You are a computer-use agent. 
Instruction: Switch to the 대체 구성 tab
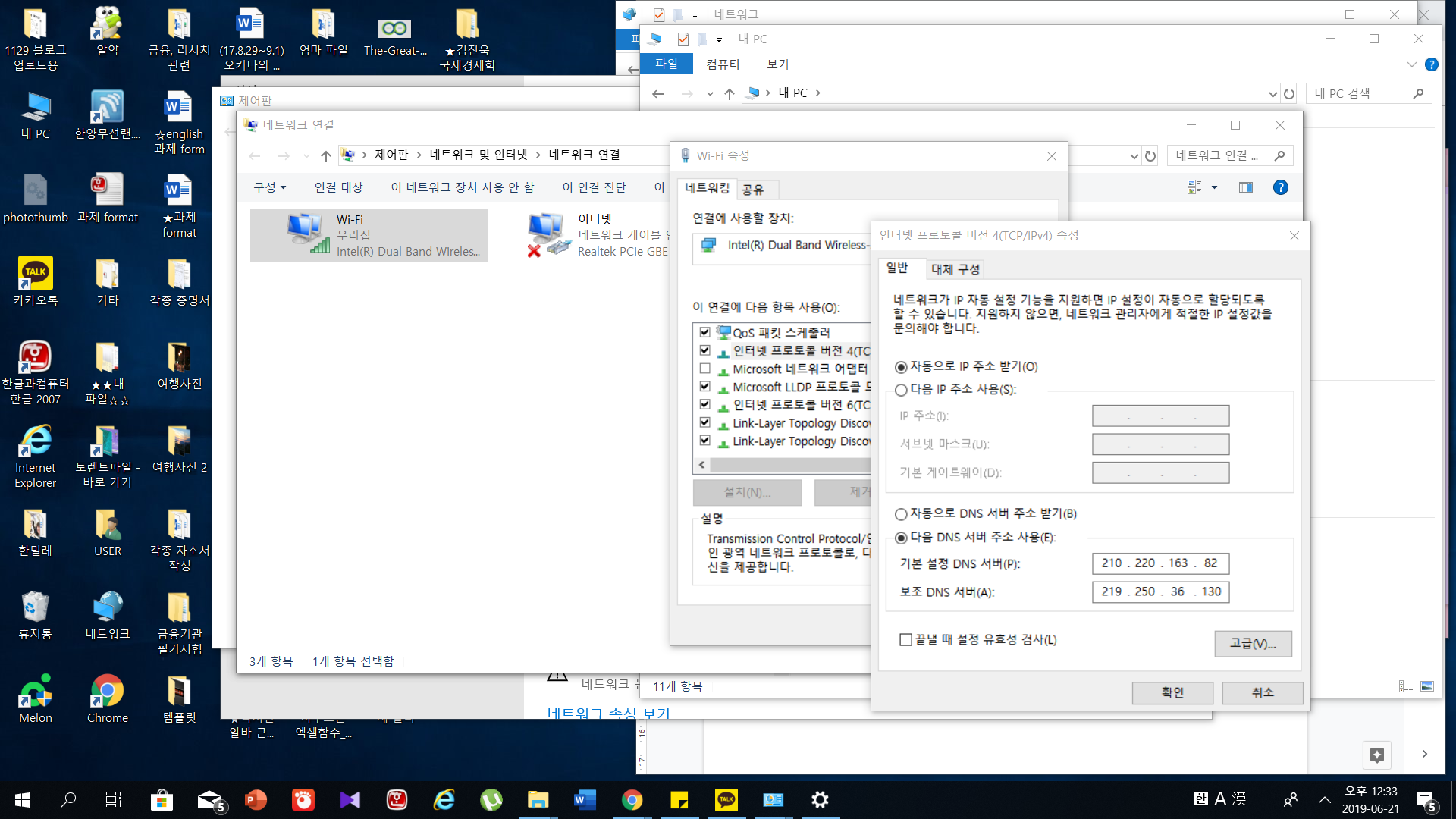955,269
